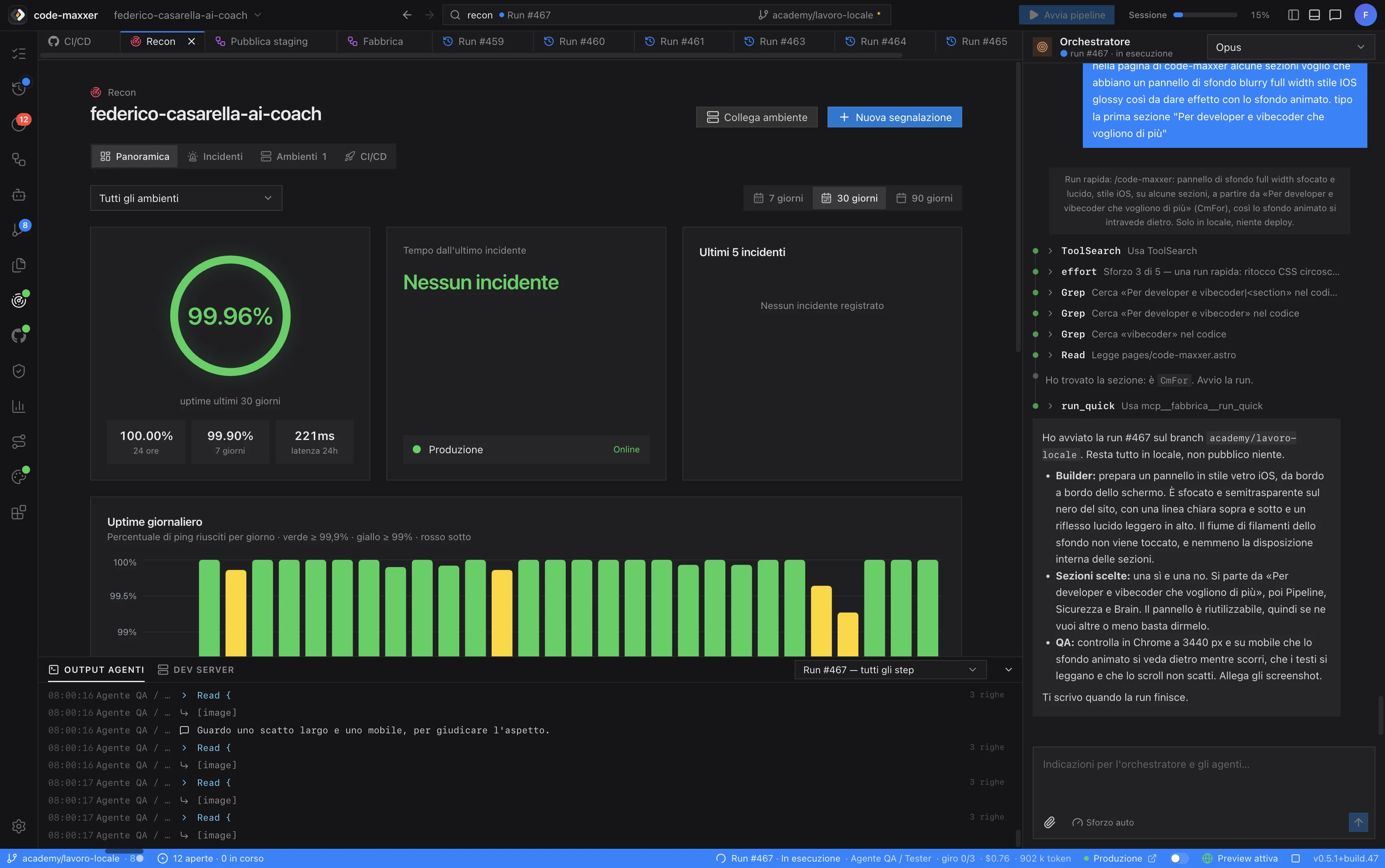This screenshot has width=1385, height=868.
Task: Open the bar chart analytics sidebar icon
Action: click(19, 406)
